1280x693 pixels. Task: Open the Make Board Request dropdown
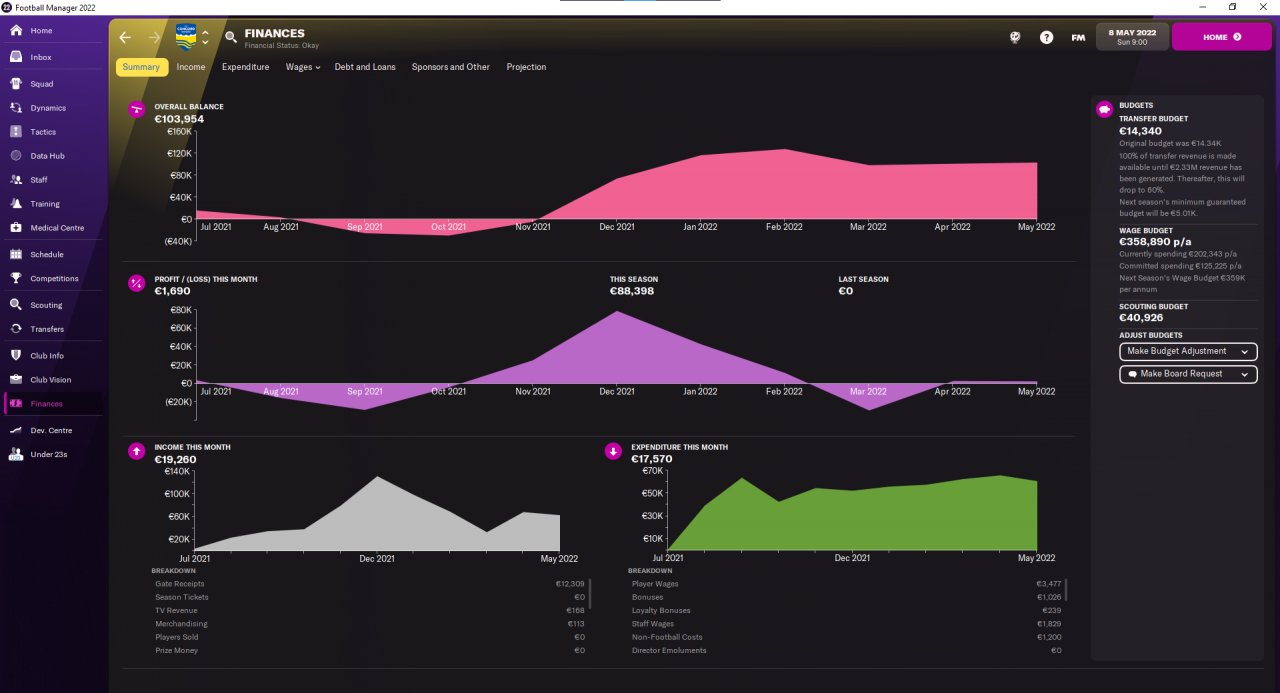tap(1188, 374)
